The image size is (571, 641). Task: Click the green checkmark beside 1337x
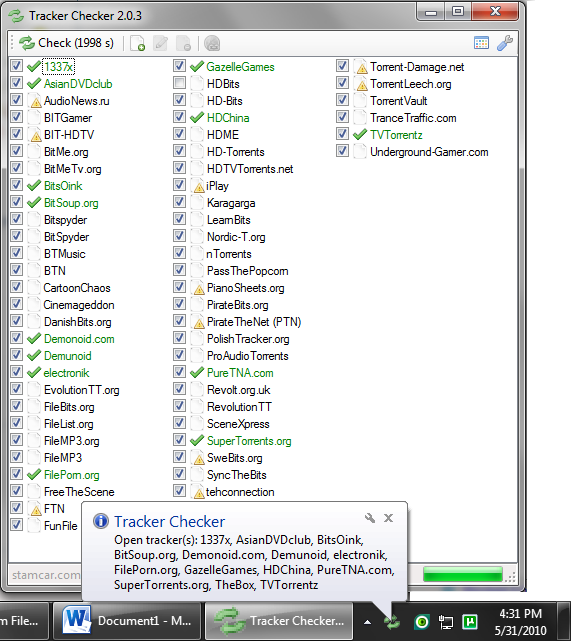(34, 67)
